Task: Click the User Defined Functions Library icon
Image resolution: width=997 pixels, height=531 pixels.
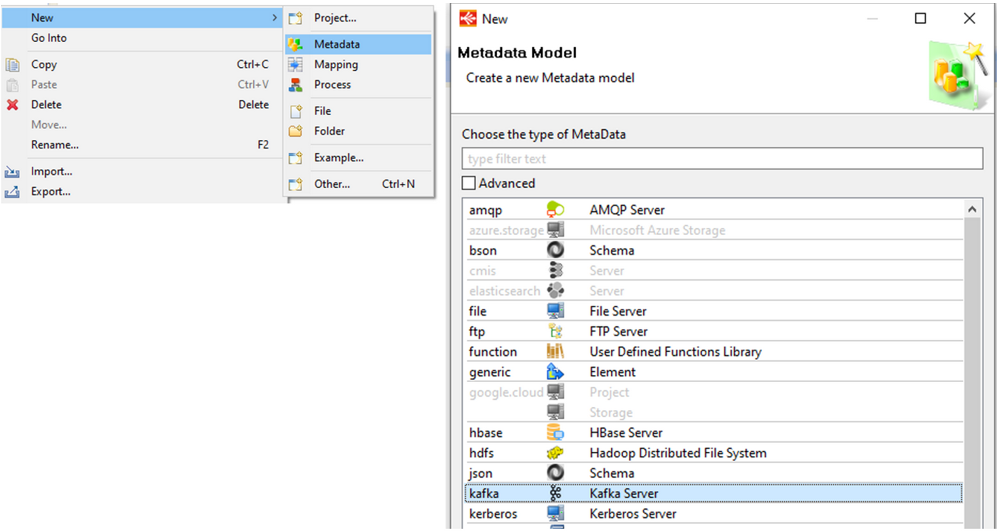Action: [555, 352]
